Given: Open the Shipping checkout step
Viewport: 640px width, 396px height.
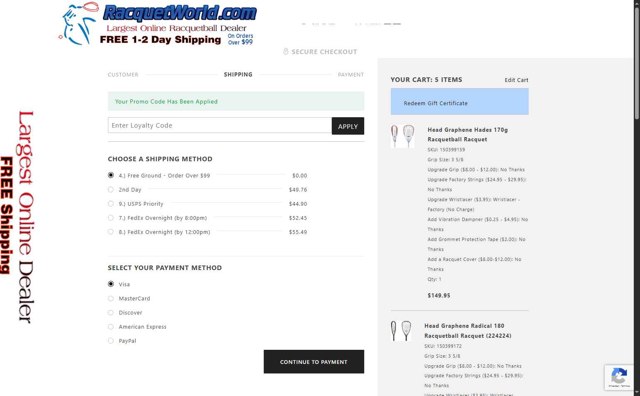Looking at the screenshot, I should [x=238, y=74].
